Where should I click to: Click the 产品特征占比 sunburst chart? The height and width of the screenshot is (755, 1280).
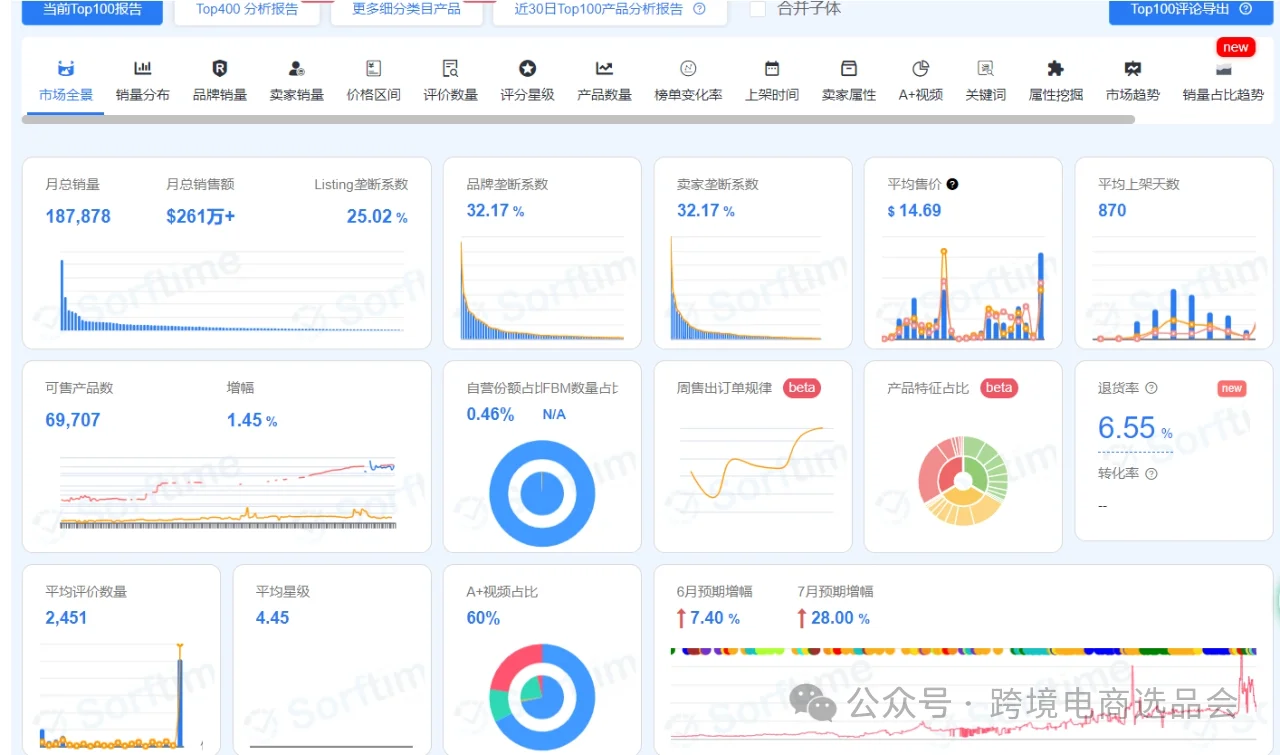click(963, 480)
